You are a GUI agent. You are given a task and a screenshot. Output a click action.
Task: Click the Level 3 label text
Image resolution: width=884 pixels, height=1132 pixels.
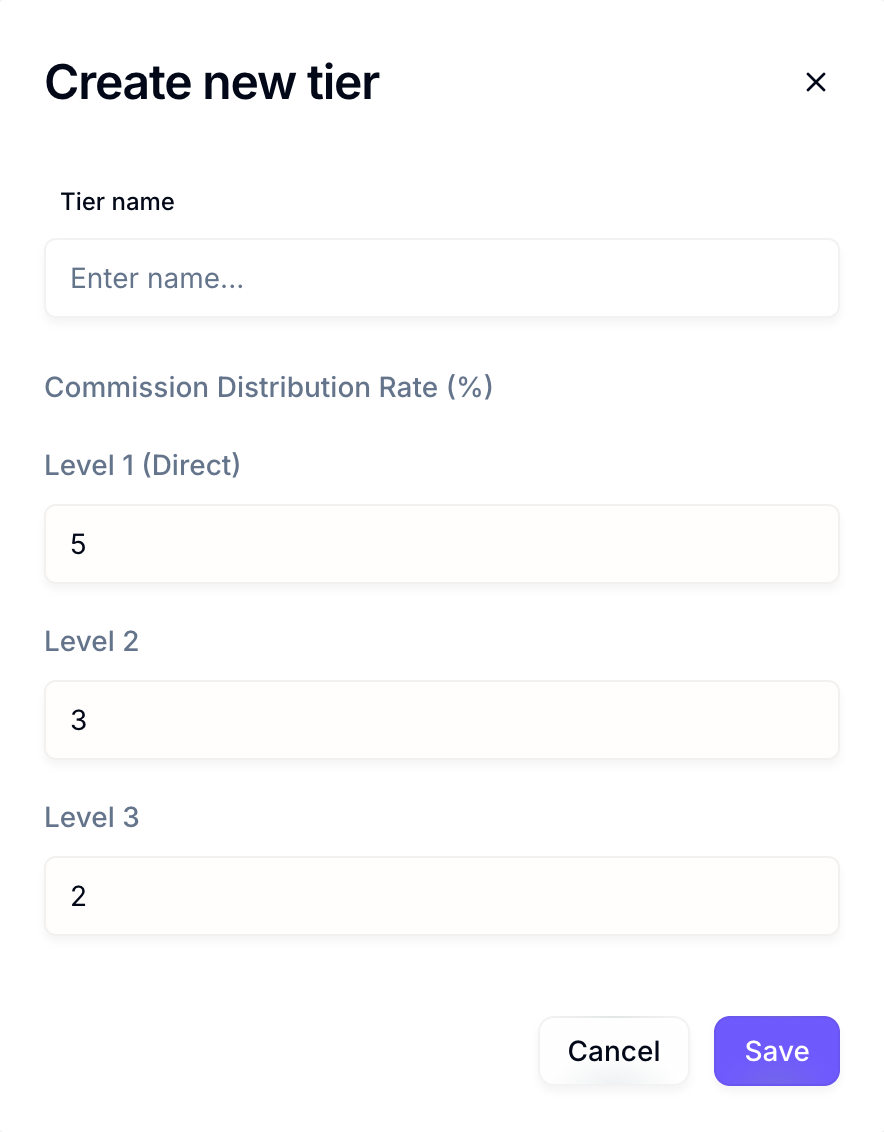click(92, 817)
